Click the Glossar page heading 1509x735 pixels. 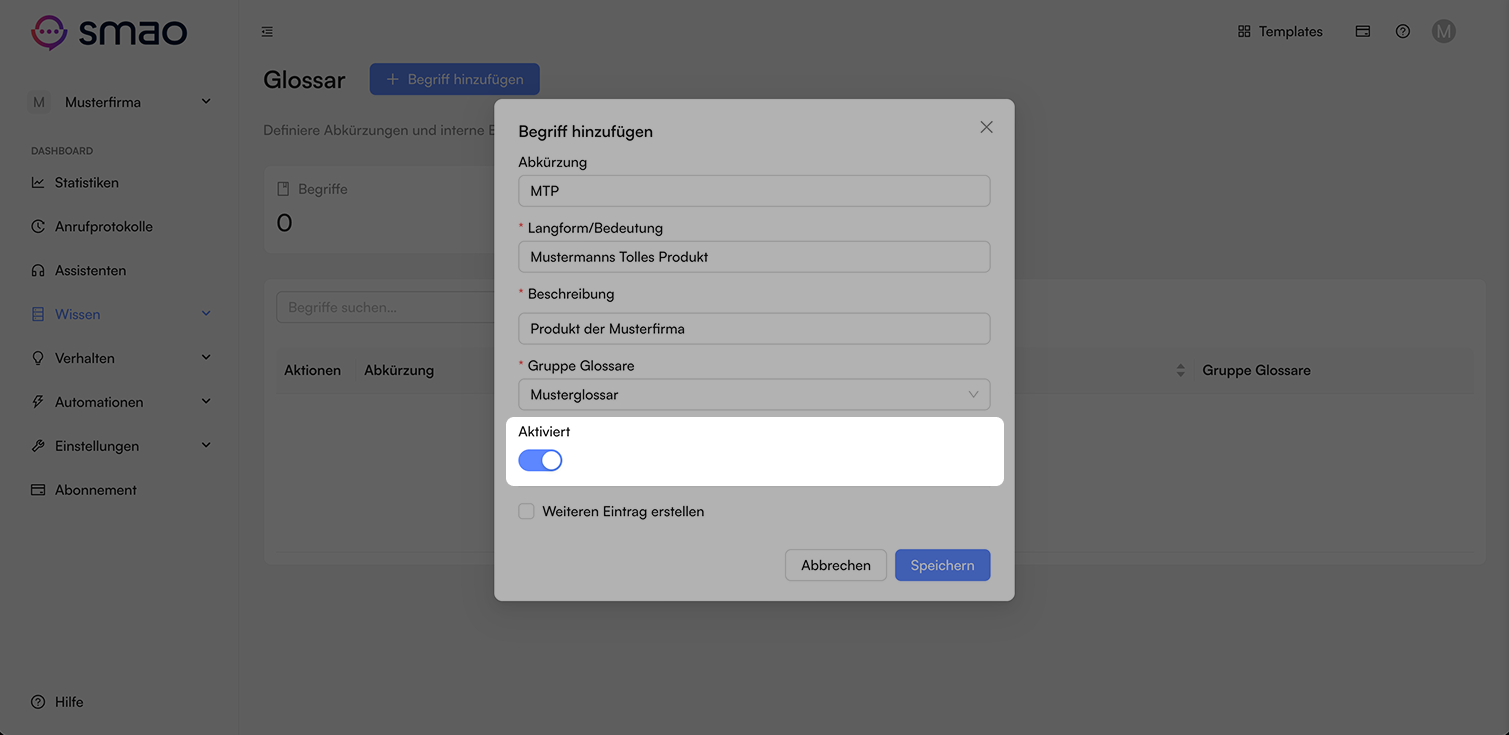click(304, 80)
